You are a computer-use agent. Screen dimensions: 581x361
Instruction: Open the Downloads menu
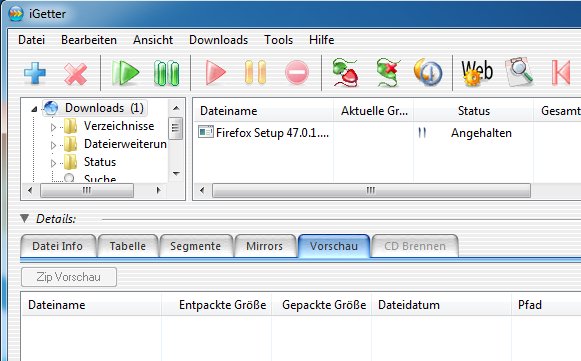point(219,40)
